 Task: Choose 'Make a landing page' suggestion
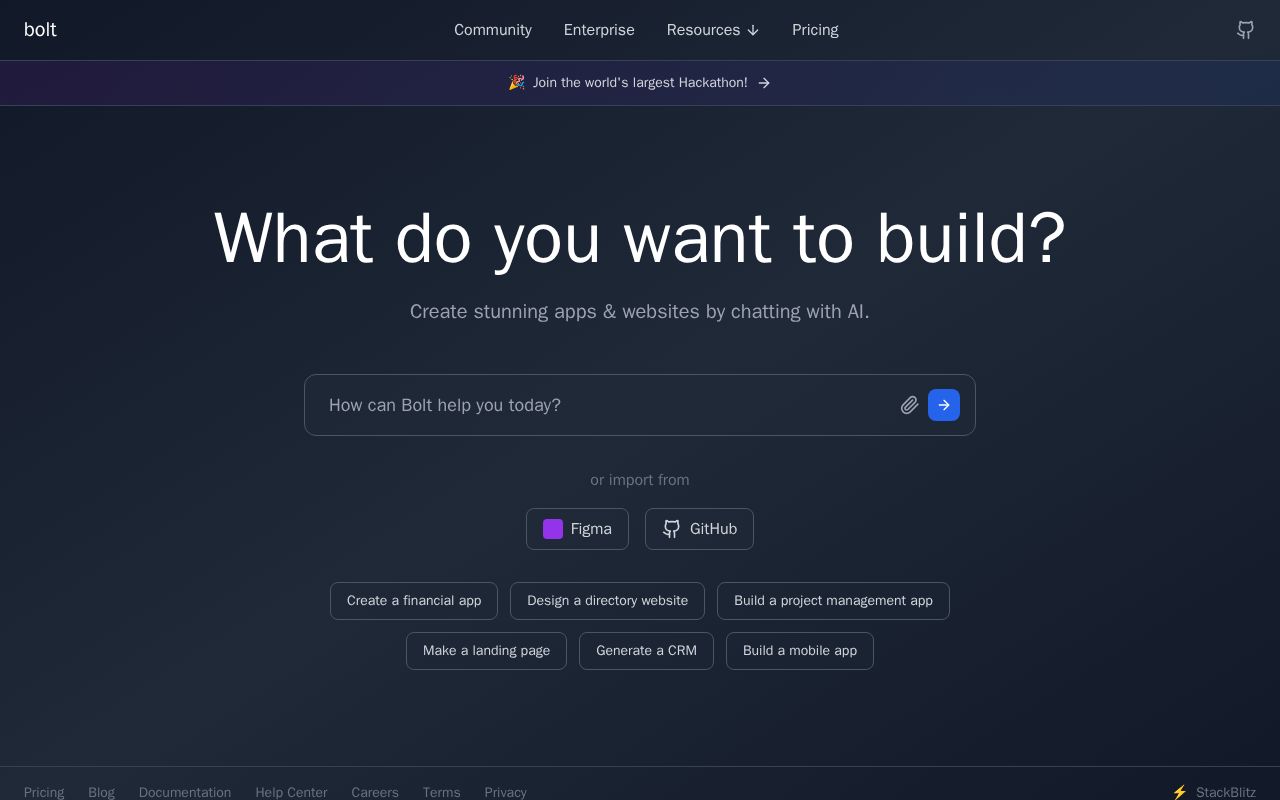(486, 651)
